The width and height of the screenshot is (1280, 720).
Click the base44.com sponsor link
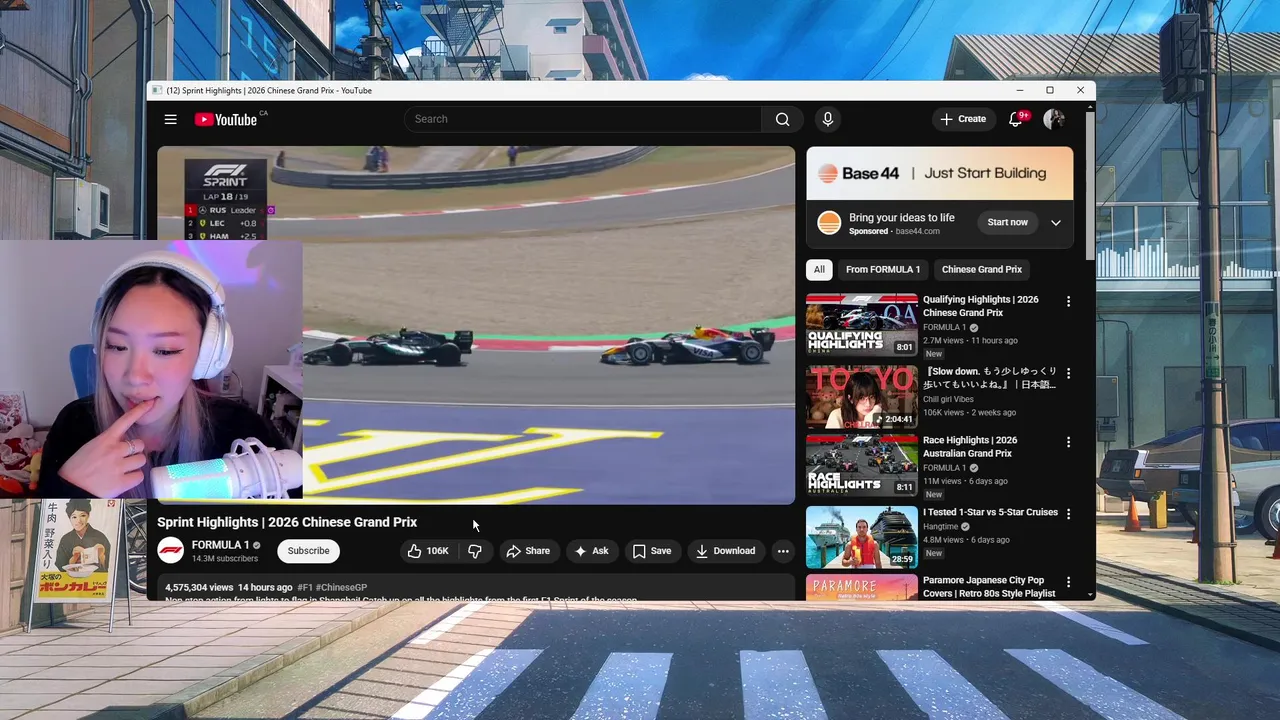[917, 231]
